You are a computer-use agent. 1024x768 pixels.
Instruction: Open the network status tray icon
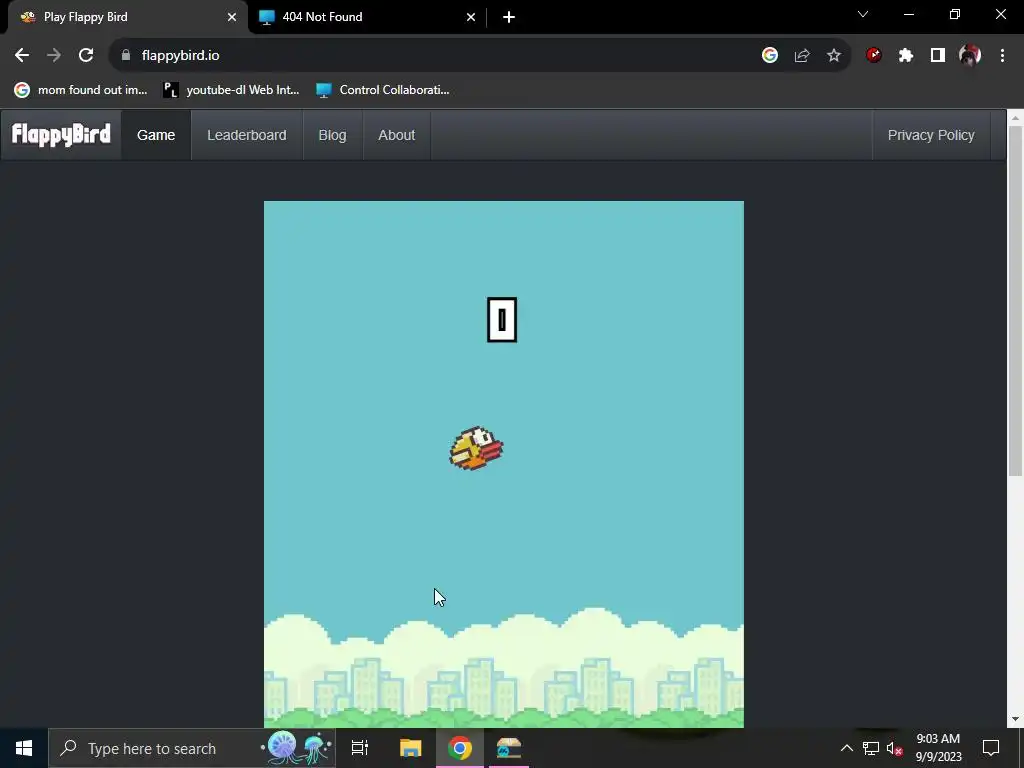(x=871, y=748)
